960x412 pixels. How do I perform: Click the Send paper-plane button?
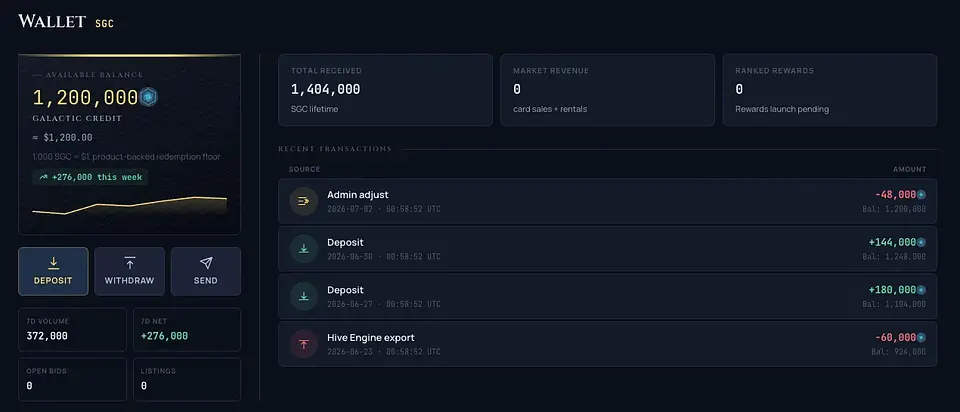click(x=206, y=271)
